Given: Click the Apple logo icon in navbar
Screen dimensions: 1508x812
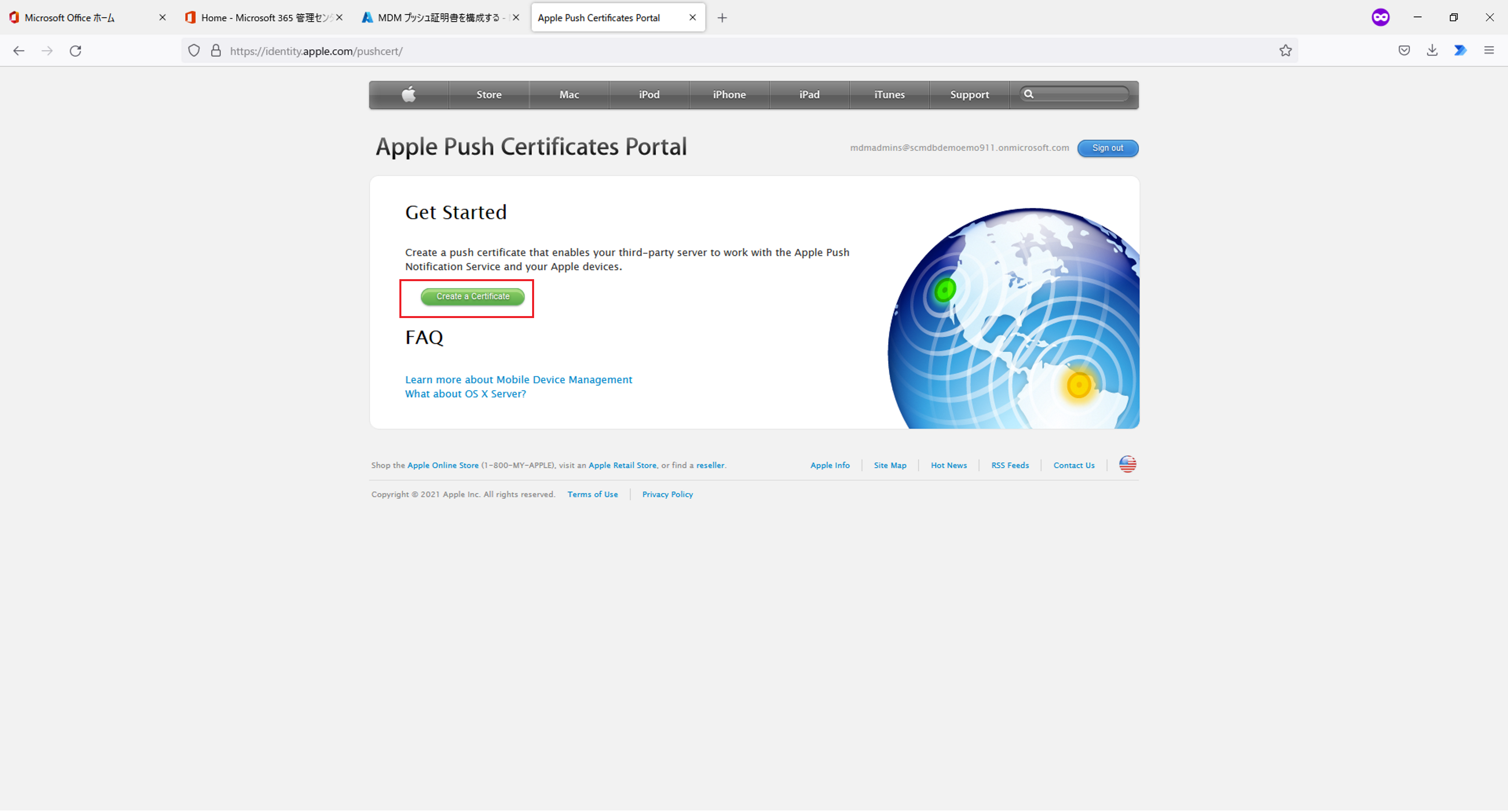Looking at the screenshot, I should coord(408,93).
